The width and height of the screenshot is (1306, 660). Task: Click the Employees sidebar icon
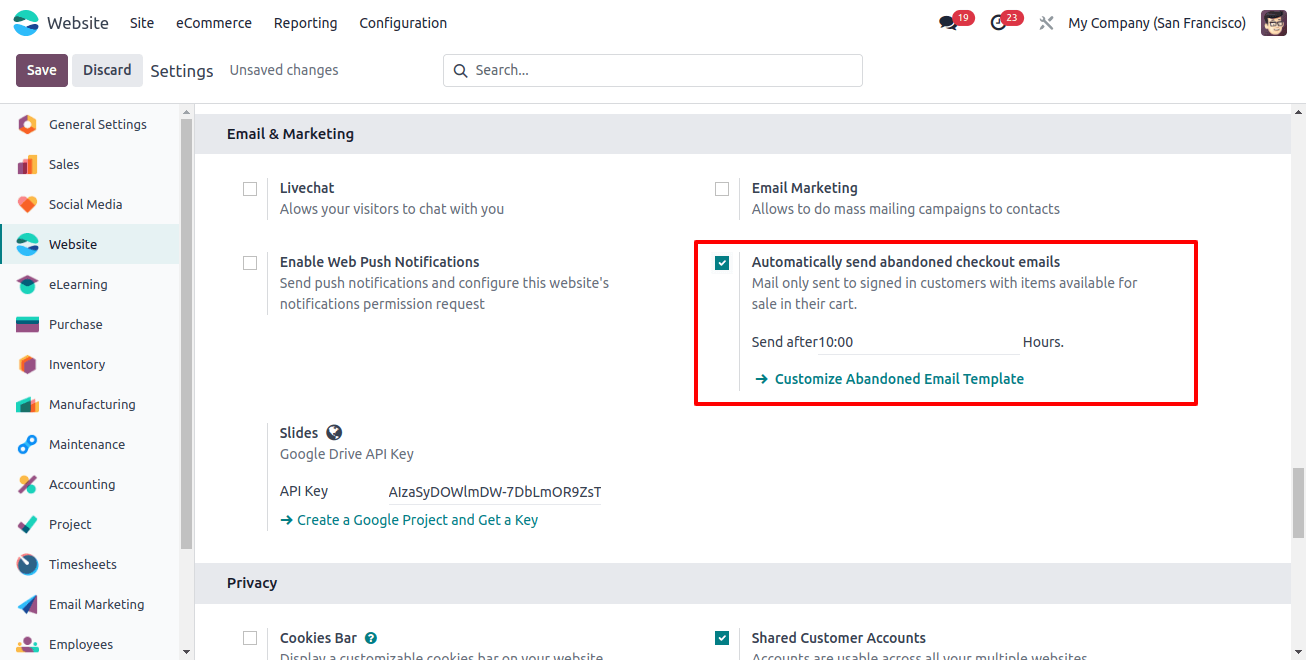28,645
